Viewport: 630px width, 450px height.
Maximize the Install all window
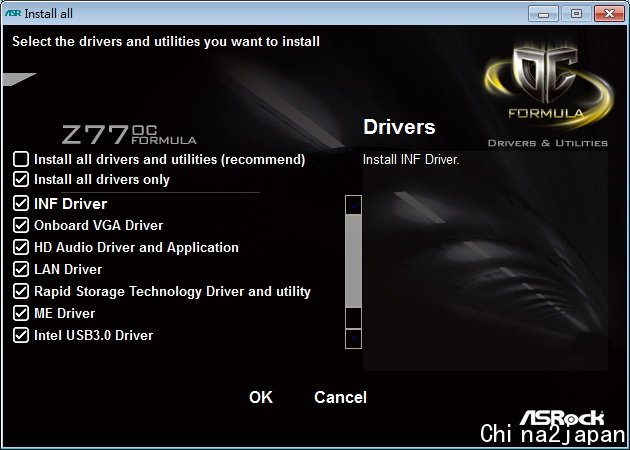(576, 14)
